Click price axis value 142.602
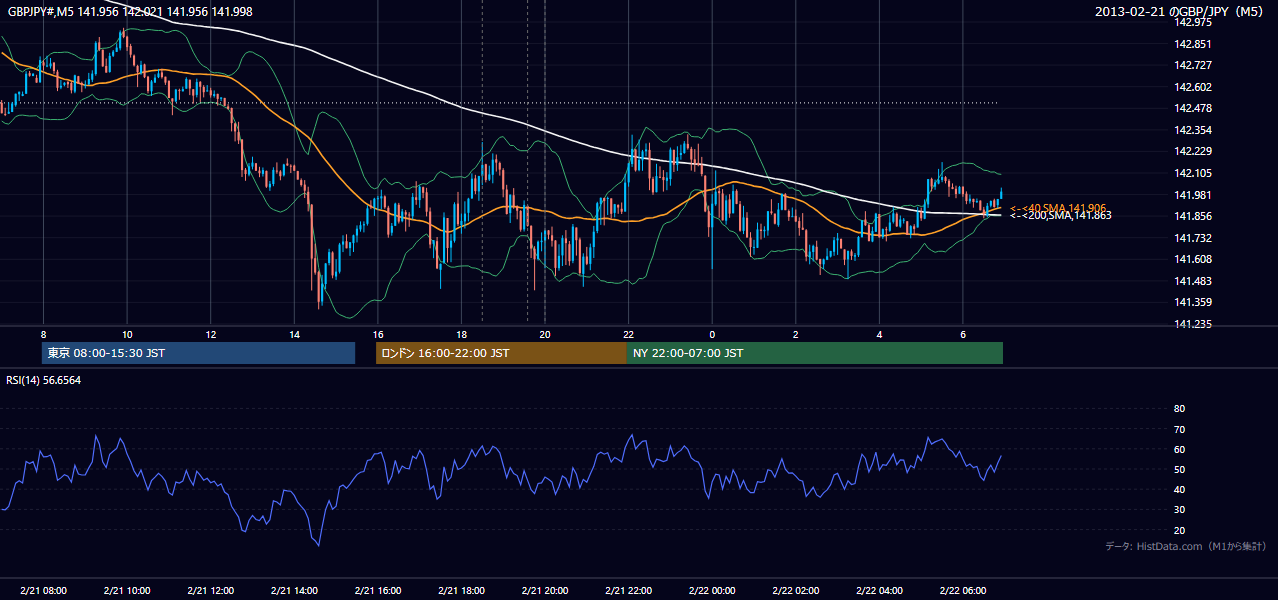1278x600 pixels. [1192, 87]
